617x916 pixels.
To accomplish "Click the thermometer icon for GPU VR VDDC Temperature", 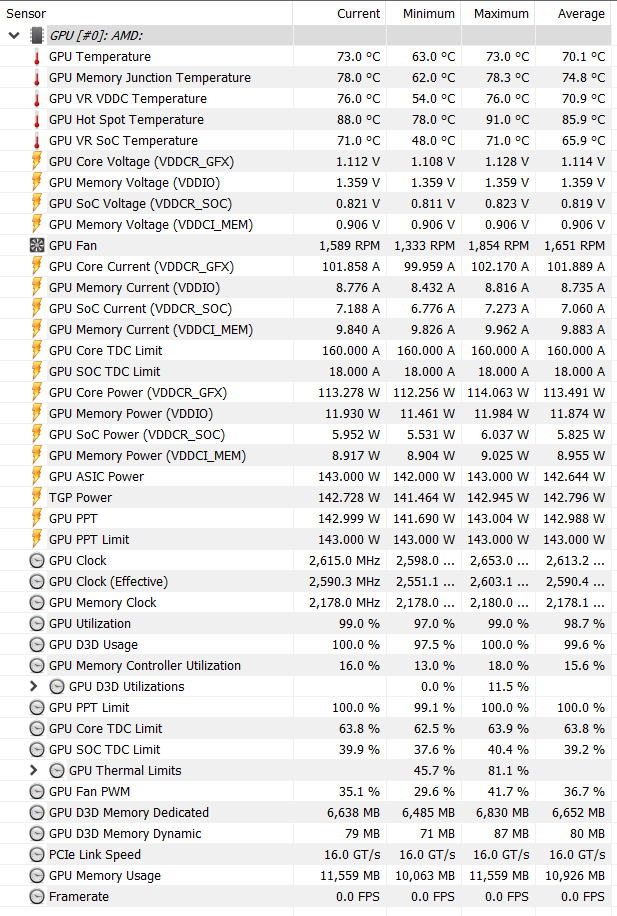I will pos(37,99).
